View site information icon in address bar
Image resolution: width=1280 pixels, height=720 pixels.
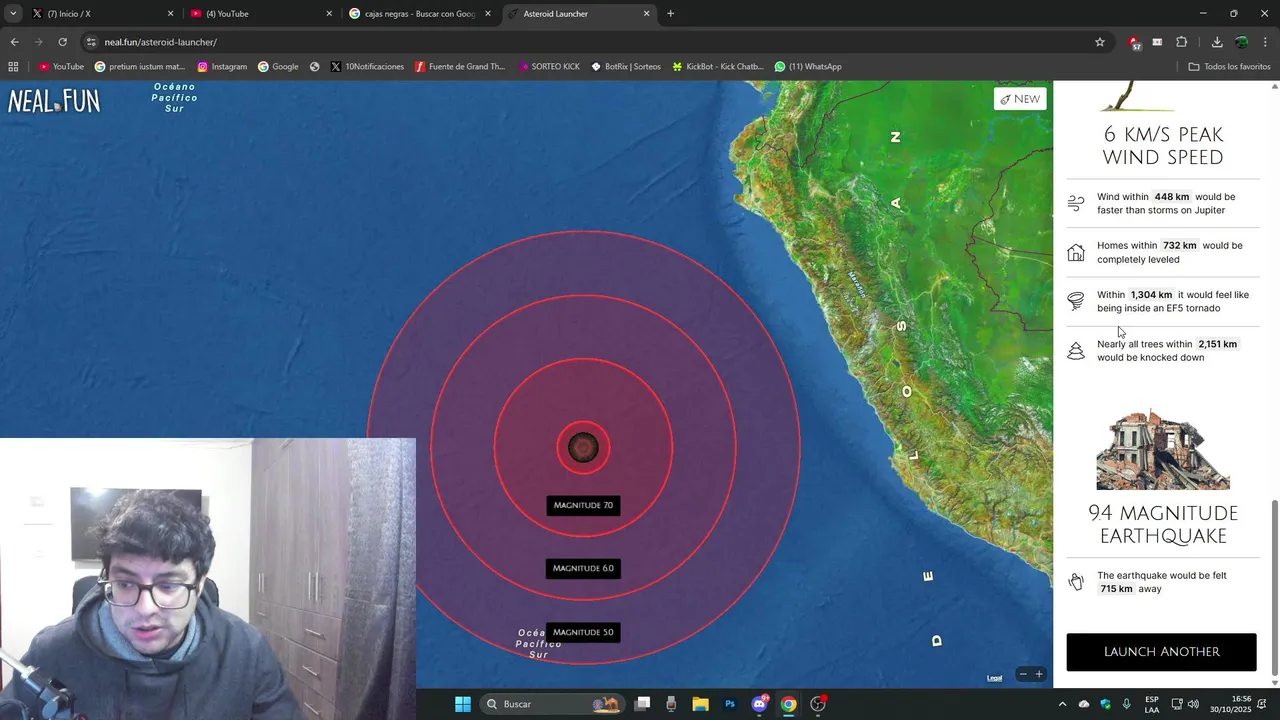pyautogui.click(x=91, y=42)
